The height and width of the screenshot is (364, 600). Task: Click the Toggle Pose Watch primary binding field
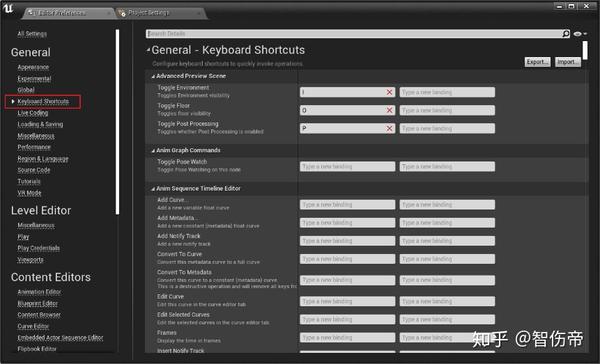[347, 166]
